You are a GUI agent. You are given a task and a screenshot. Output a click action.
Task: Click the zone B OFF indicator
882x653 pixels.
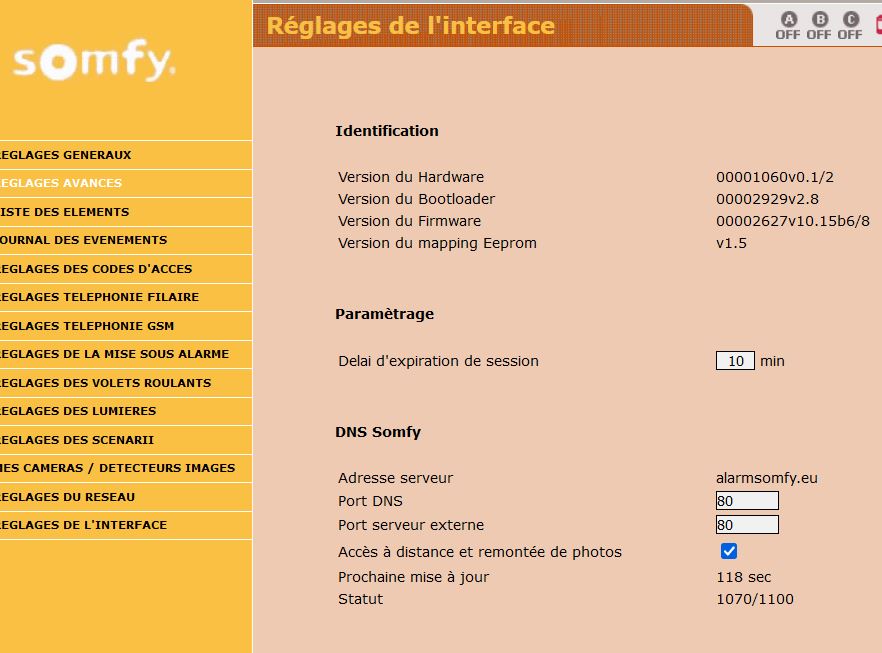tap(819, 26)
